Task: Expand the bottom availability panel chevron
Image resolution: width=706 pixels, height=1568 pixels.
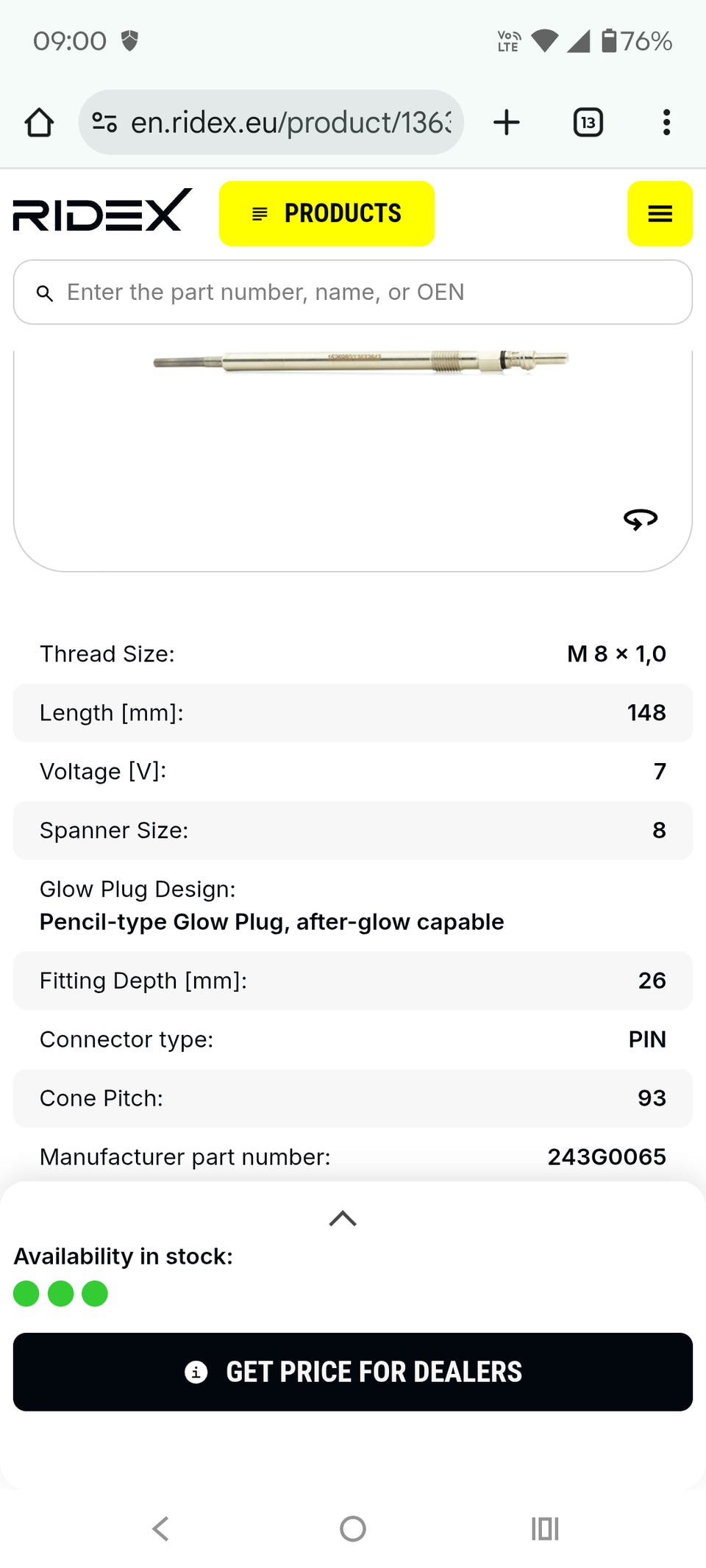Action: click(343, 1219)
